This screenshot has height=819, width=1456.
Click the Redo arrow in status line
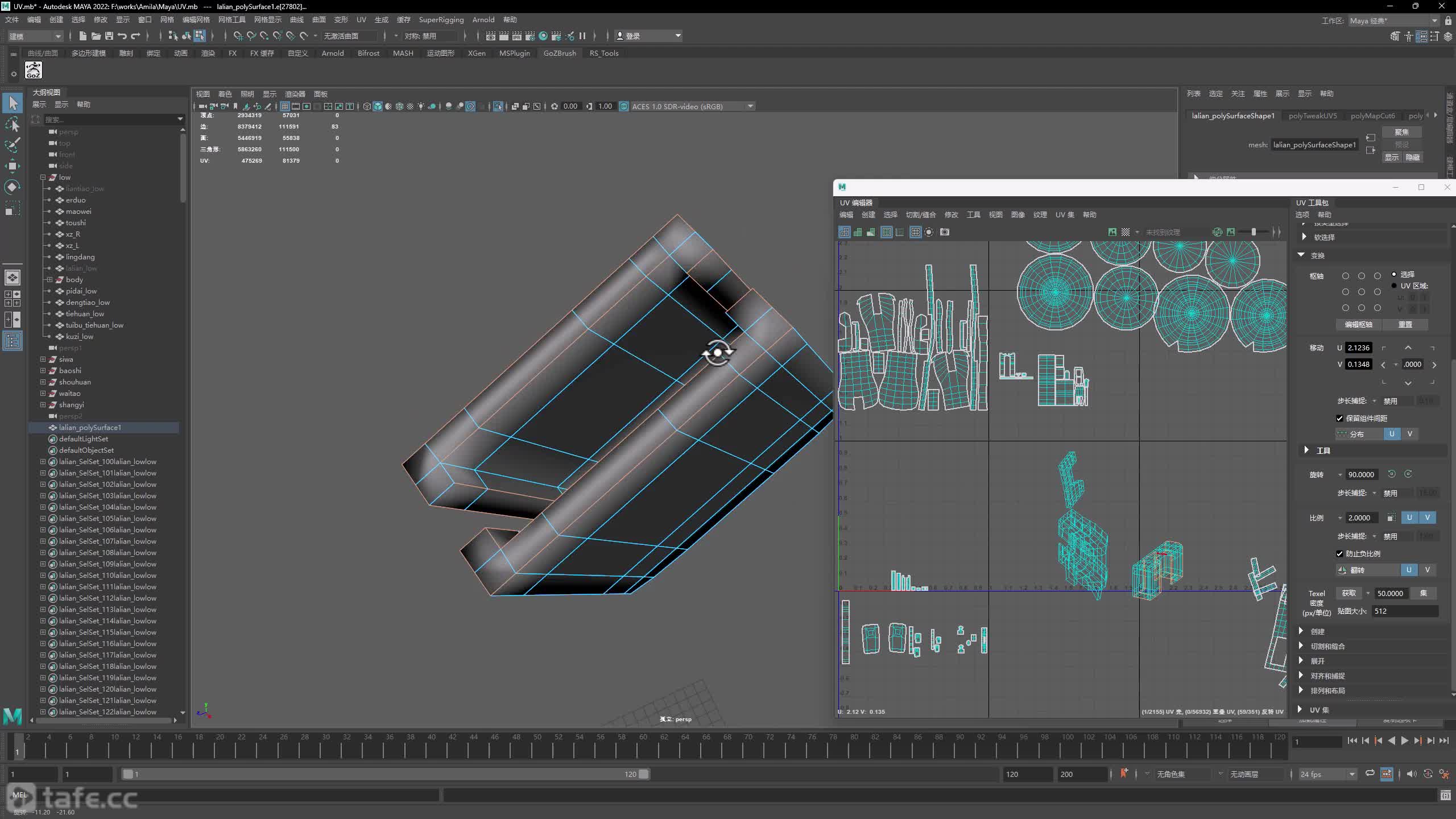click(x=135, y=36)
